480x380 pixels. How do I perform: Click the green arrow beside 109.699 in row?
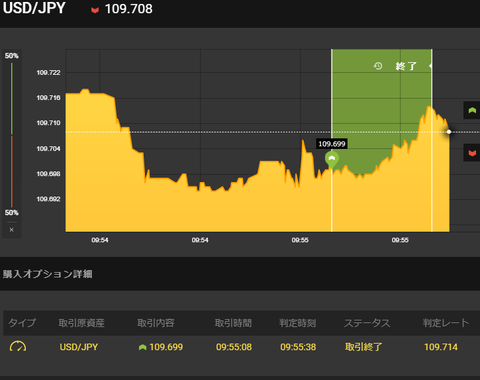coord(142,347)
